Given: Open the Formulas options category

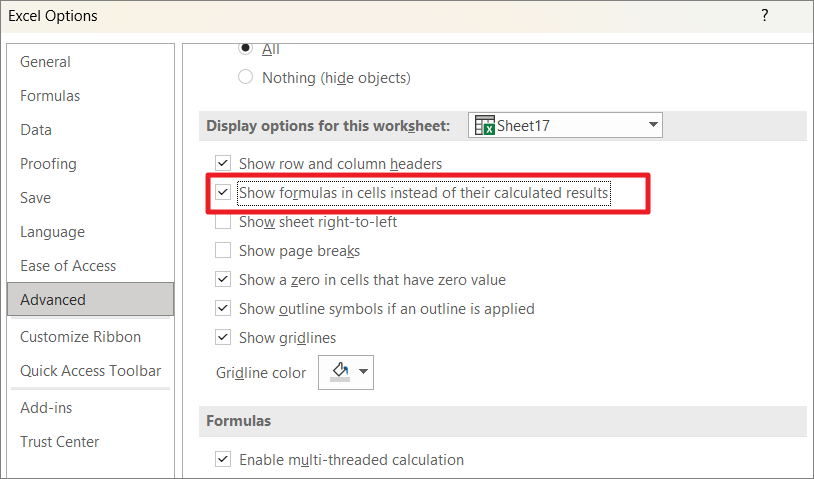Looking at the screenshot, I should (50, 96).
